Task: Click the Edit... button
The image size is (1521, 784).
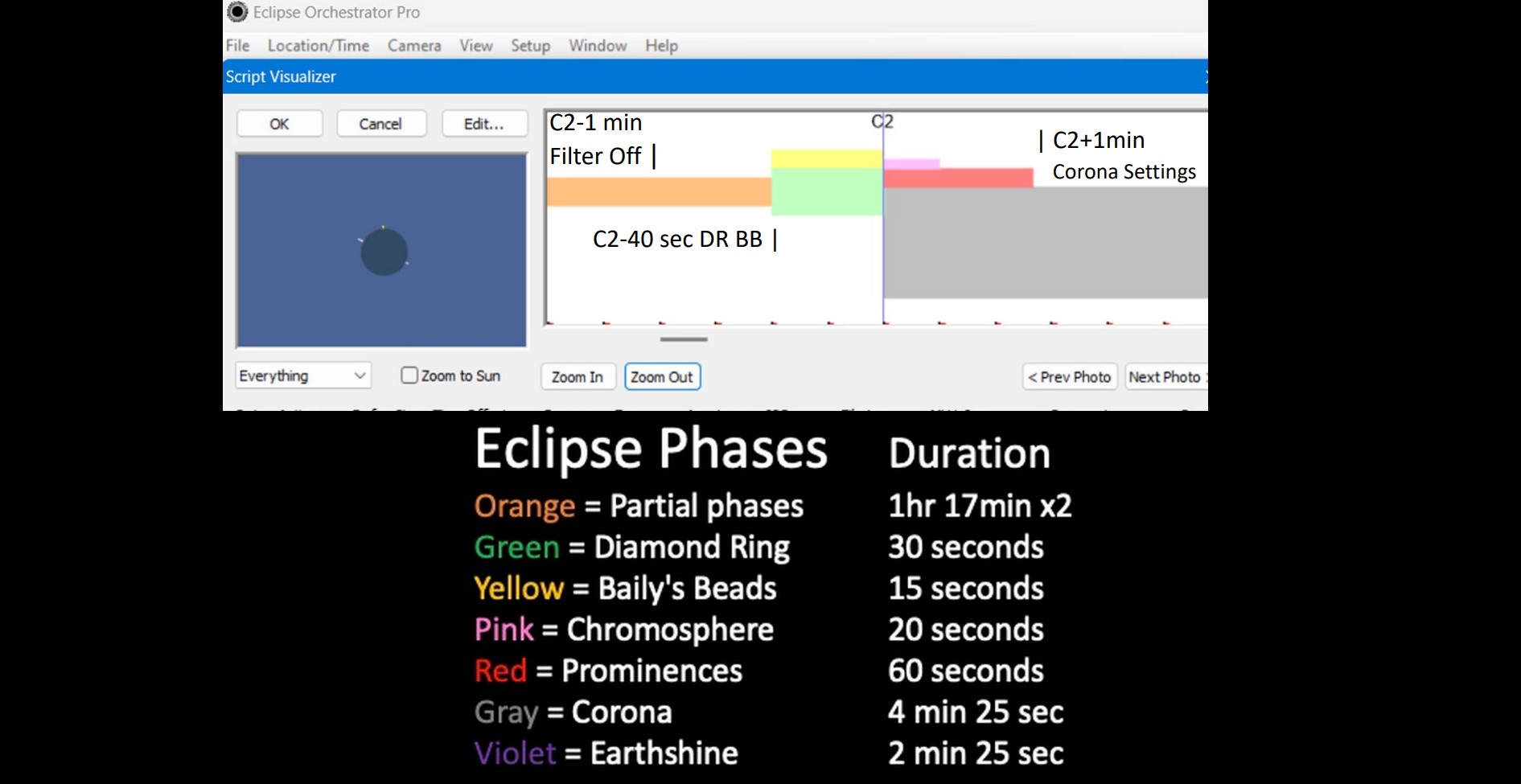Action: pyautogui.click(x=483, y=124)
